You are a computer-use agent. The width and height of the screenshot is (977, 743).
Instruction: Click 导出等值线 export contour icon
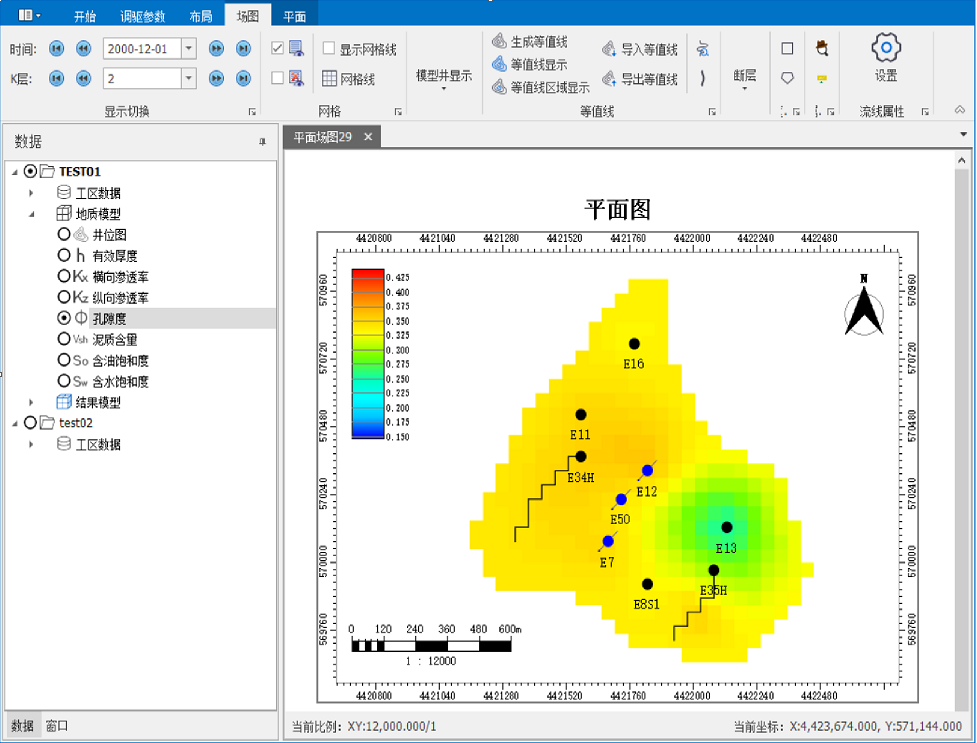tap(609, 79)
